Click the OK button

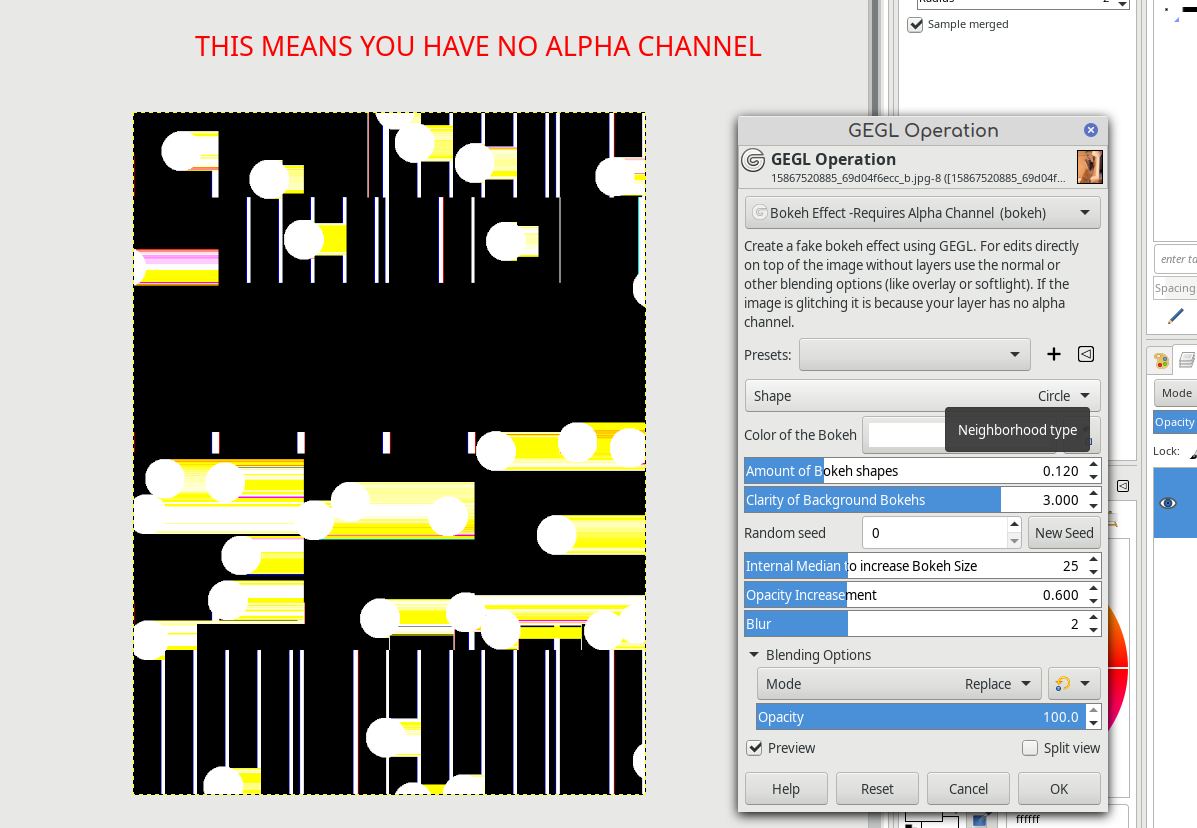pyautogui.click(x=1059, y=788)
